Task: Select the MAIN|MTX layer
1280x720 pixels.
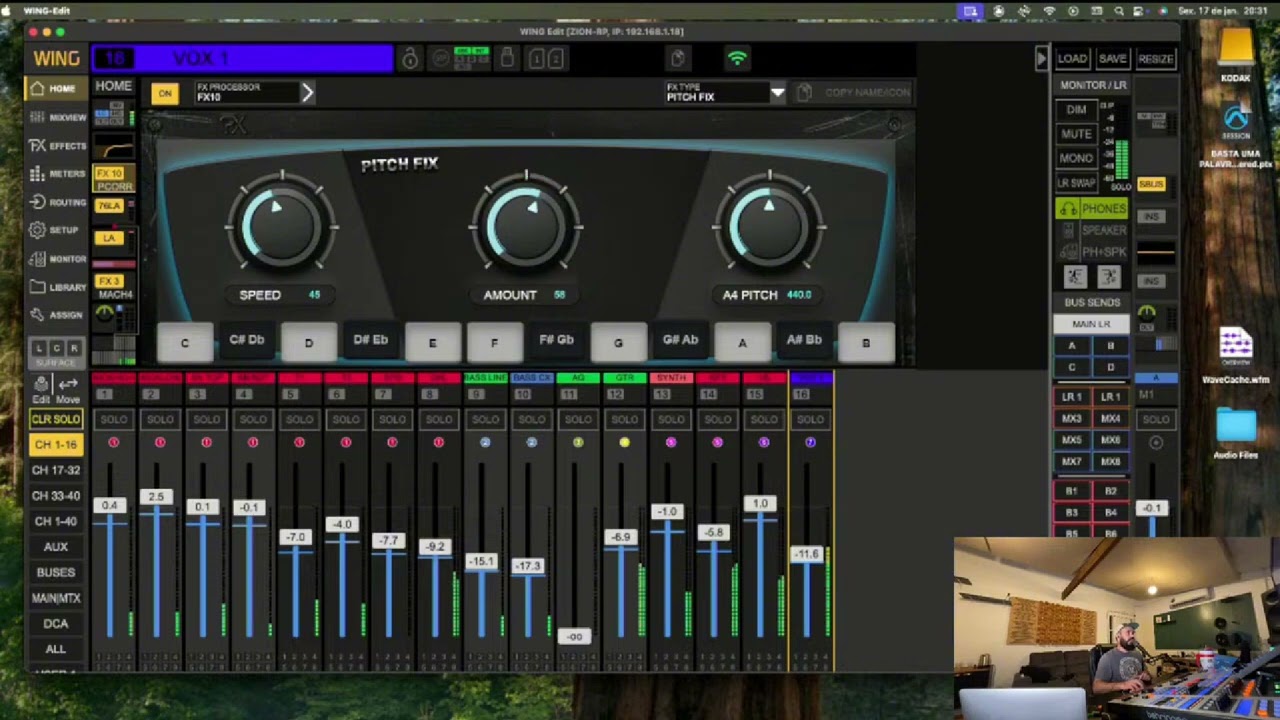Action: click(55, 598)
